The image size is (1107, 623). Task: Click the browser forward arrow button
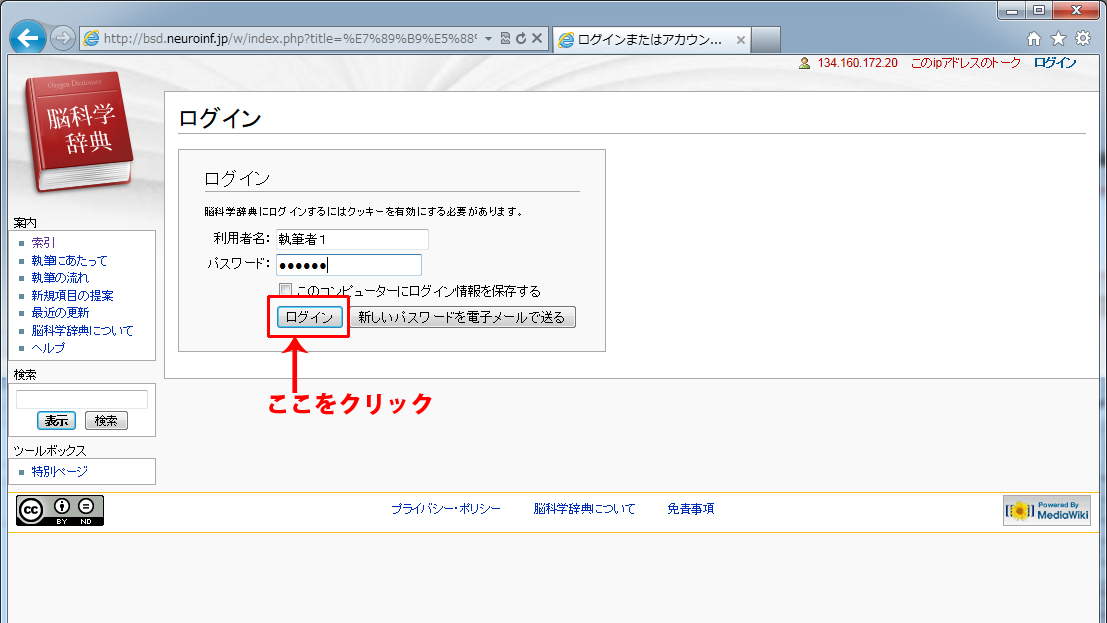click(62, 39)
